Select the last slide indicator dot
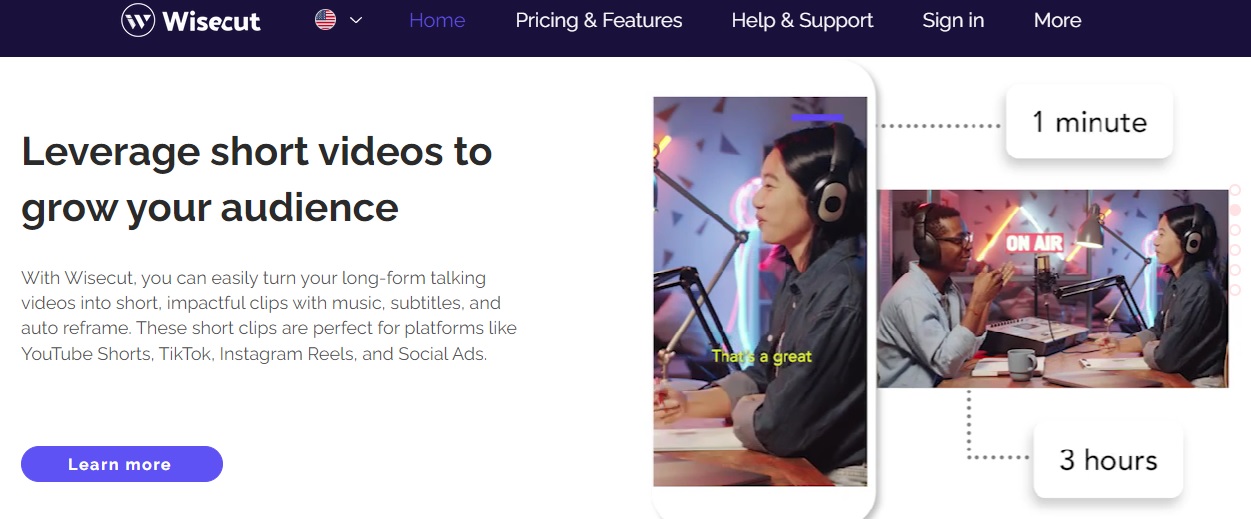Viewport: 1251px width, 519px height. coord(1235,290)
